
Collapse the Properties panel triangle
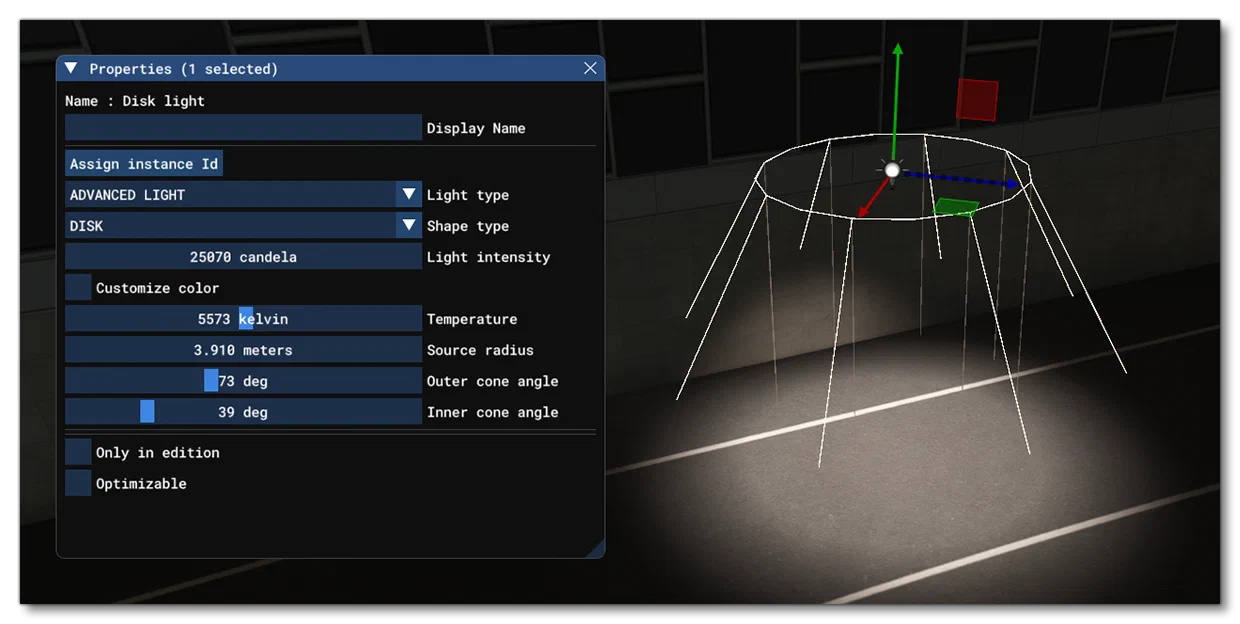(71, 68)
